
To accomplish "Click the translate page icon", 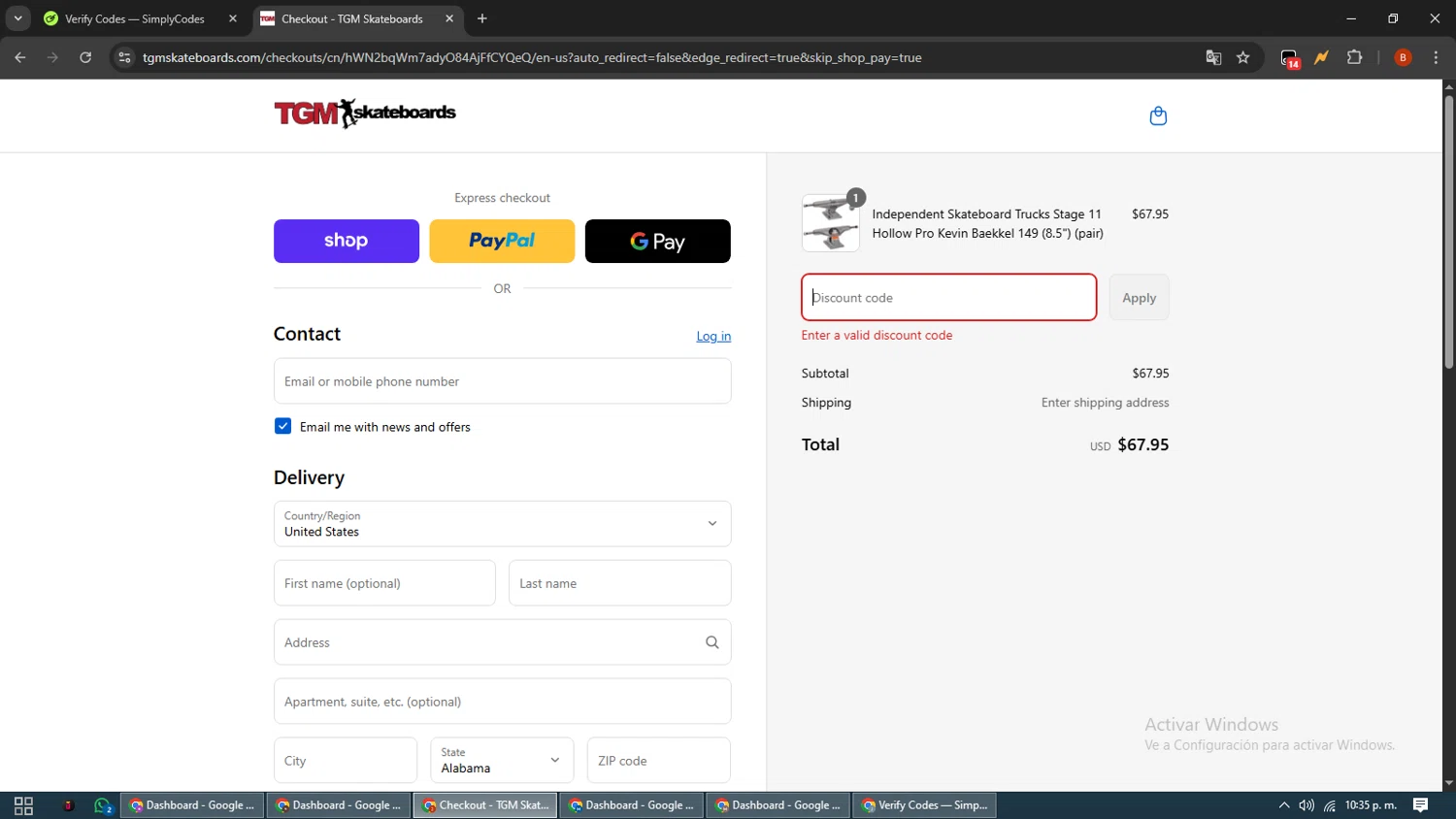I will (x=1213, y=57).
